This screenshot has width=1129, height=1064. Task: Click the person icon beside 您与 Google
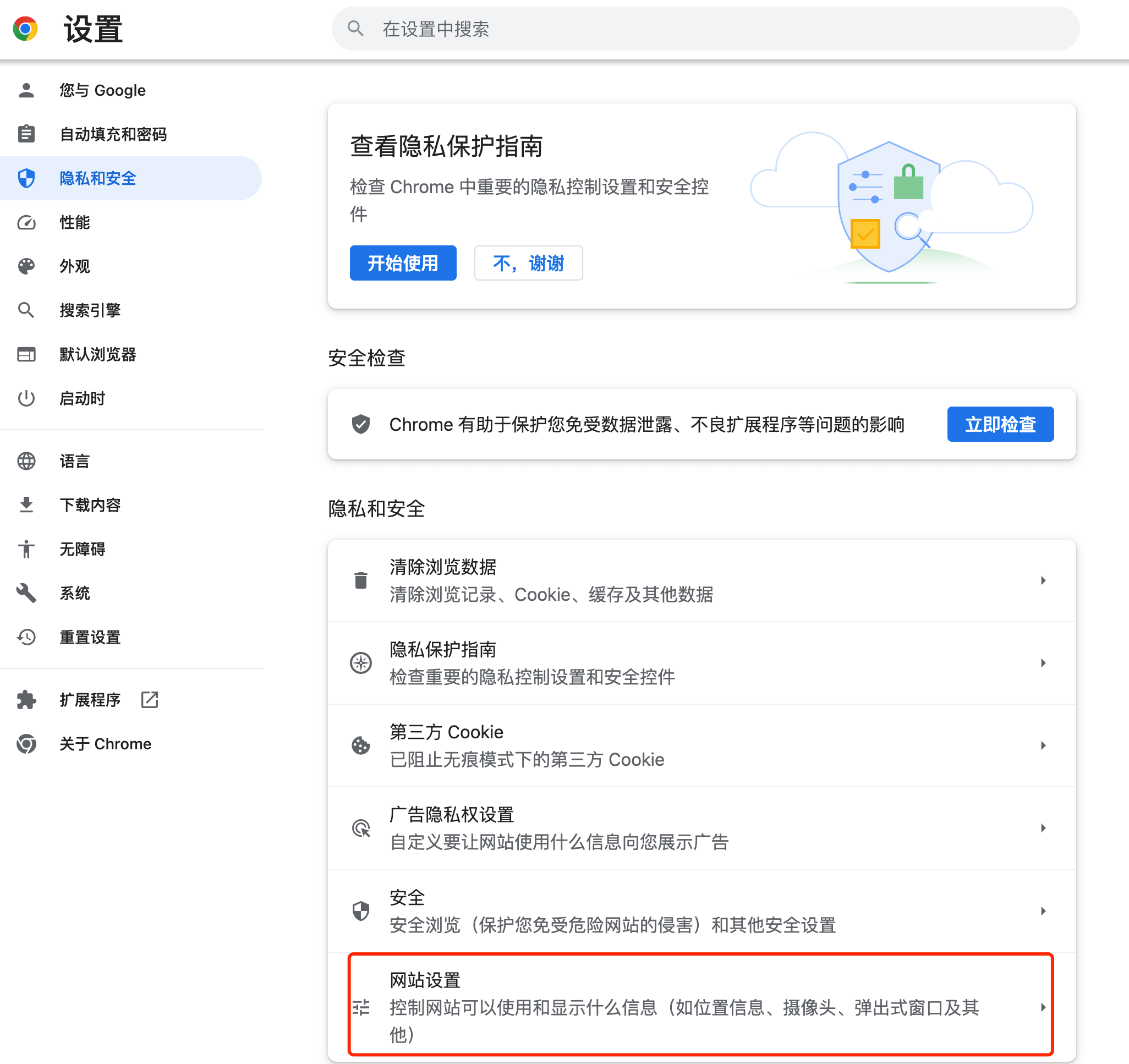pyautogui.click(x=26, y=90)
